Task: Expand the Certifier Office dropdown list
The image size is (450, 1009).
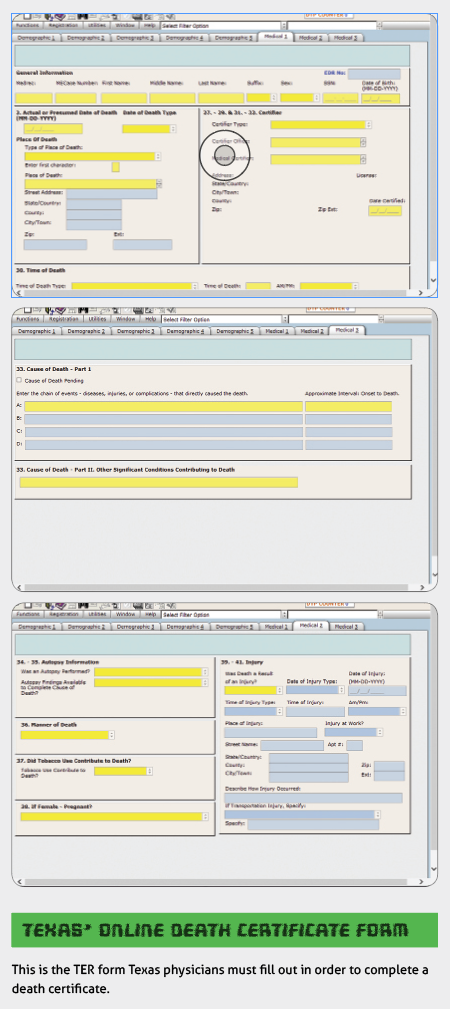Action: (x=318, y=142)
